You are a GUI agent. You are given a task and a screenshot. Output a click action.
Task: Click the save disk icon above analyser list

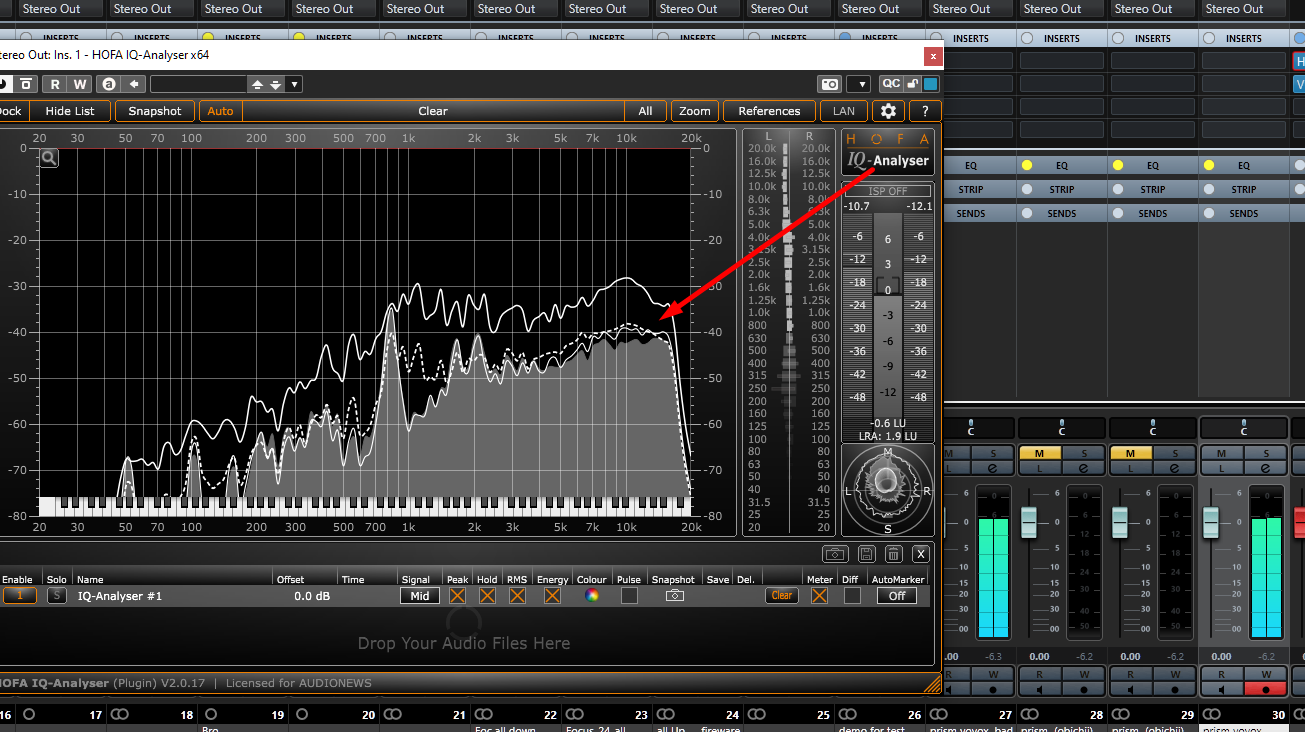(866, 554)
